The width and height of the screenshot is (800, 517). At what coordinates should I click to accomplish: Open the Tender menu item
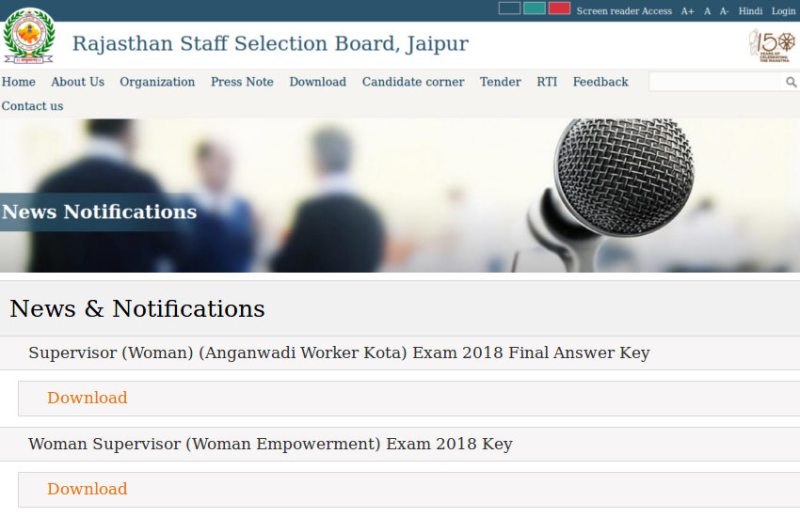coord(500,82)
